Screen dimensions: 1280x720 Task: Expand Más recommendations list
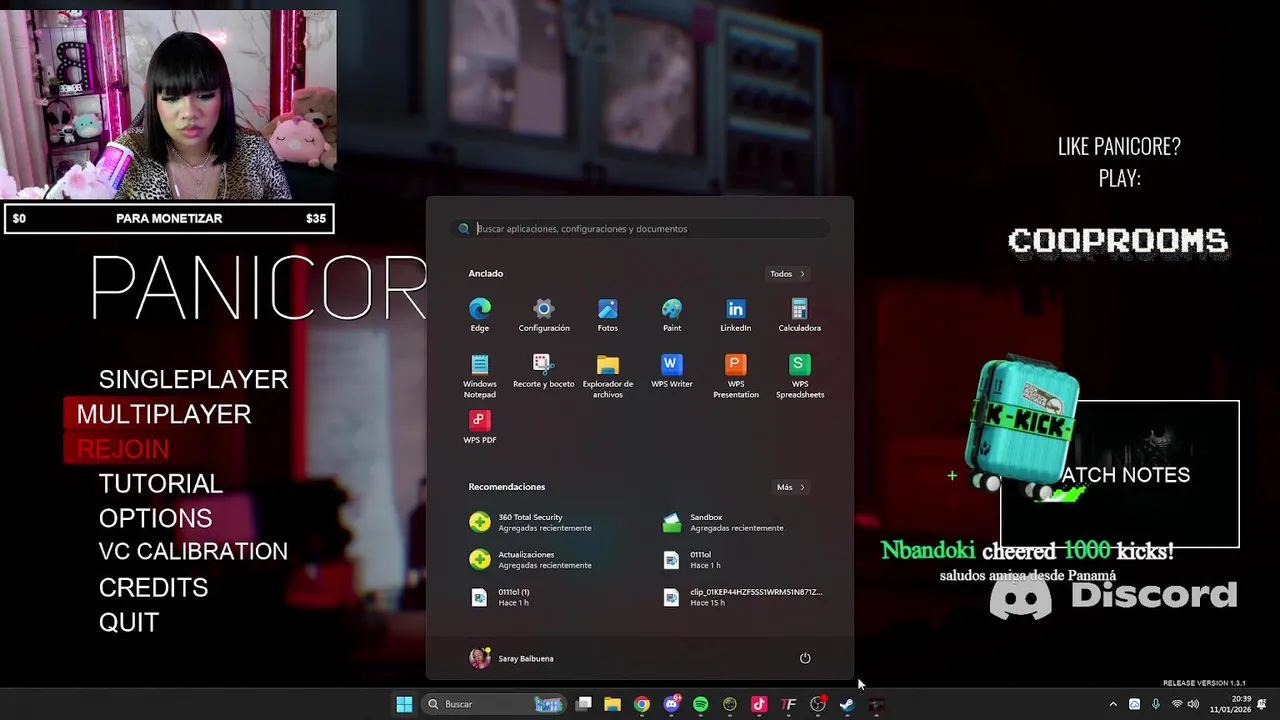(x=790, y=487)
